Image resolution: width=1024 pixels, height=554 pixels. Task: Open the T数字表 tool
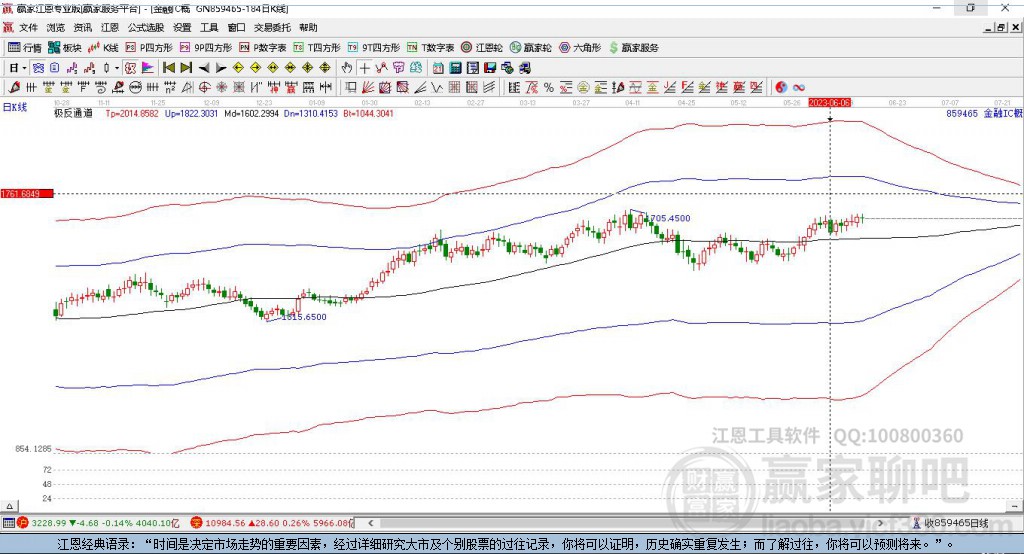point(430,48)
